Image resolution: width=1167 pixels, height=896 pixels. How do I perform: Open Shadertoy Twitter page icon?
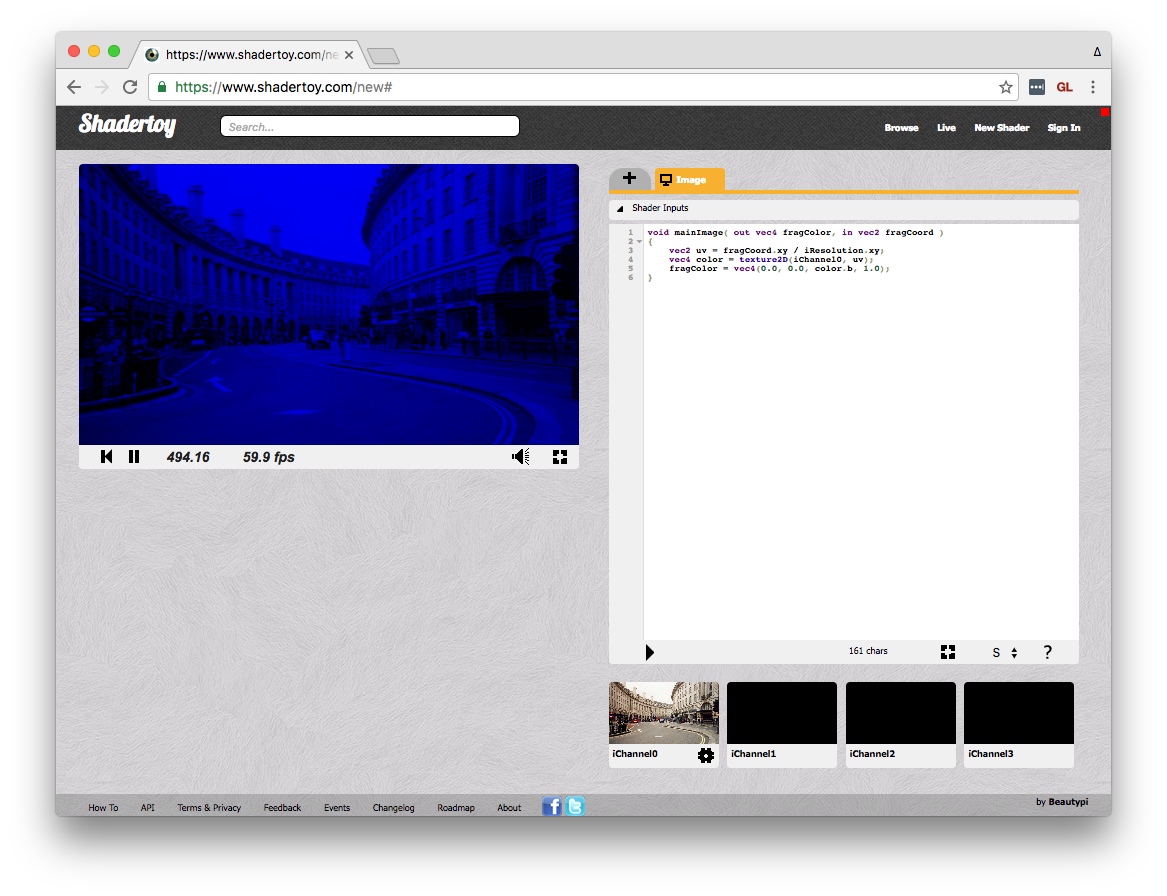[x=575, y=806]
